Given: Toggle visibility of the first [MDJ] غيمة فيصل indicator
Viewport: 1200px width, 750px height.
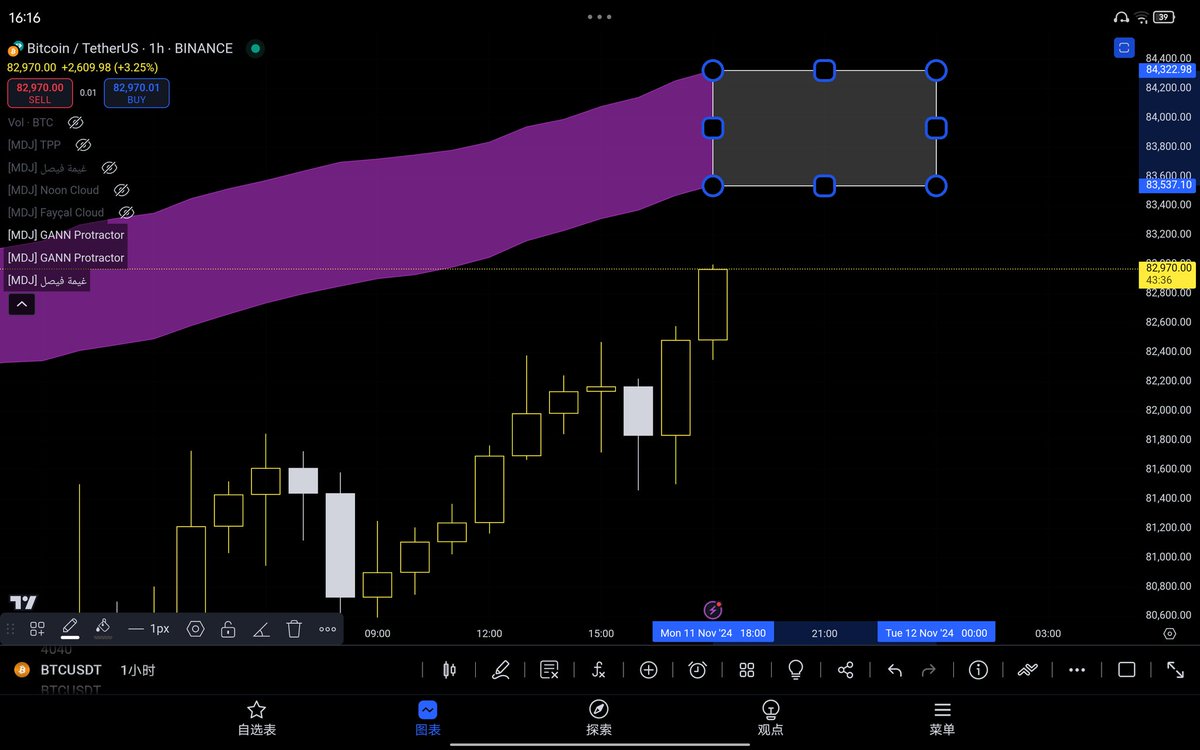Looking at the screenshot, I should [x=109, y=168].
